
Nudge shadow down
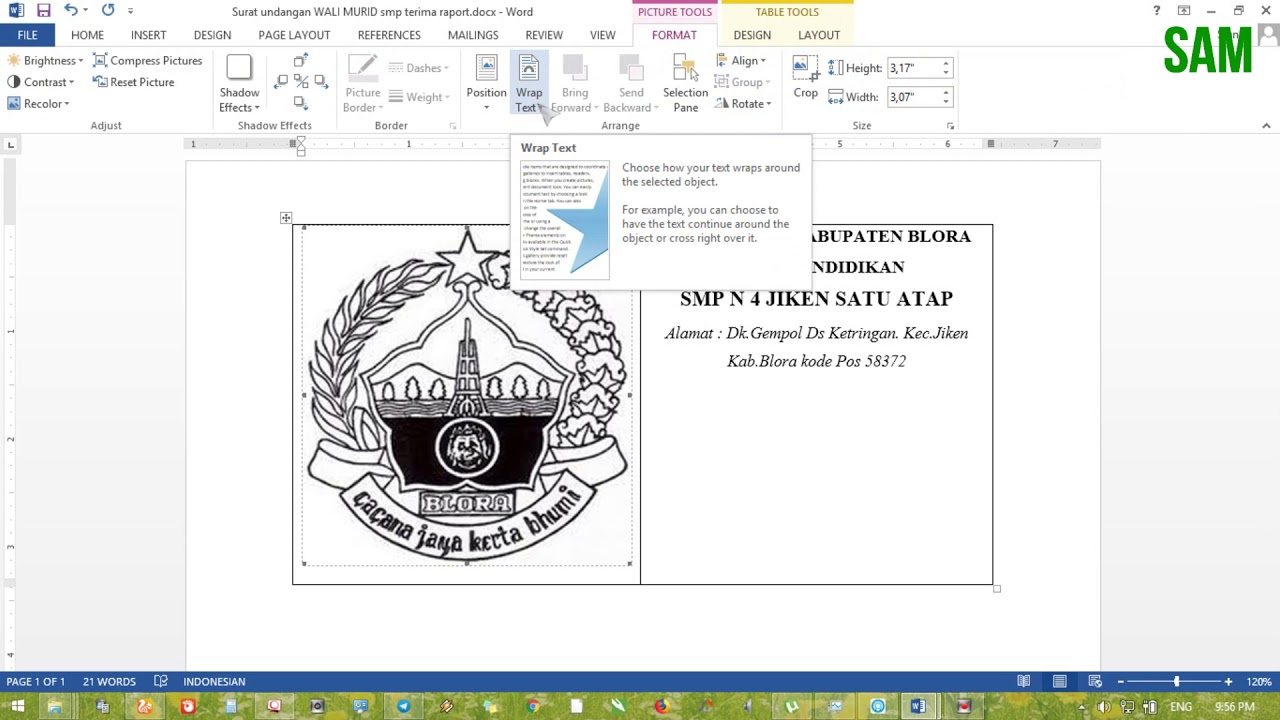[300, 102]
